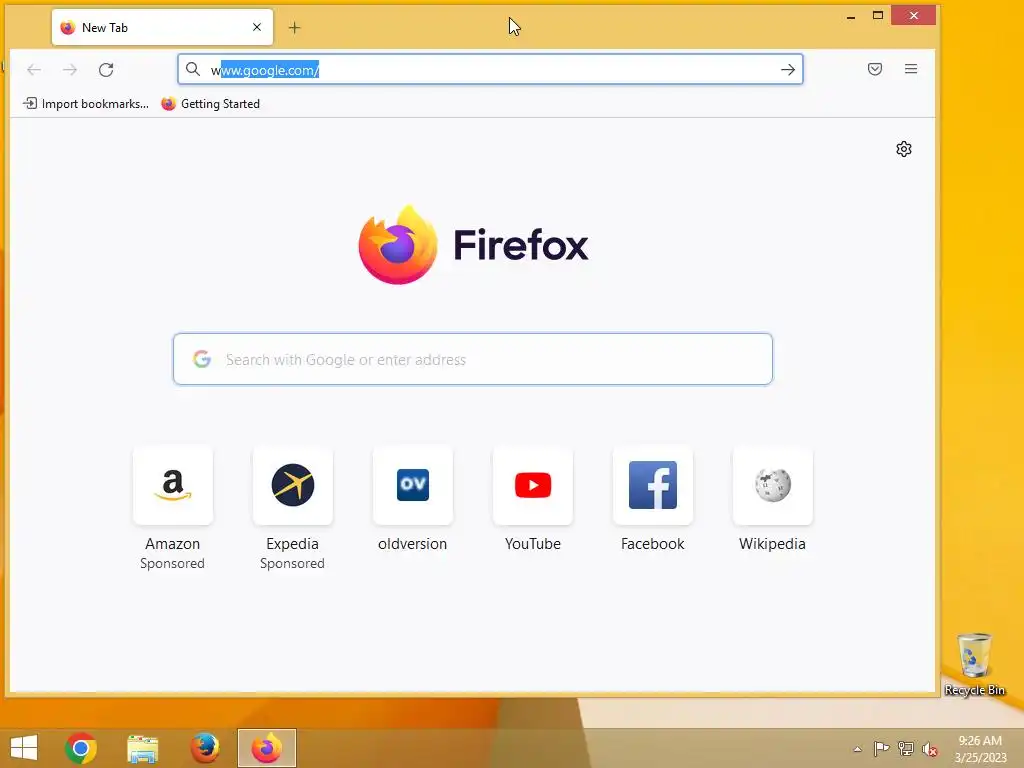Viewport: 1024px width, 768px height.
Task: Click the Amazon label text
Action: 172,544
